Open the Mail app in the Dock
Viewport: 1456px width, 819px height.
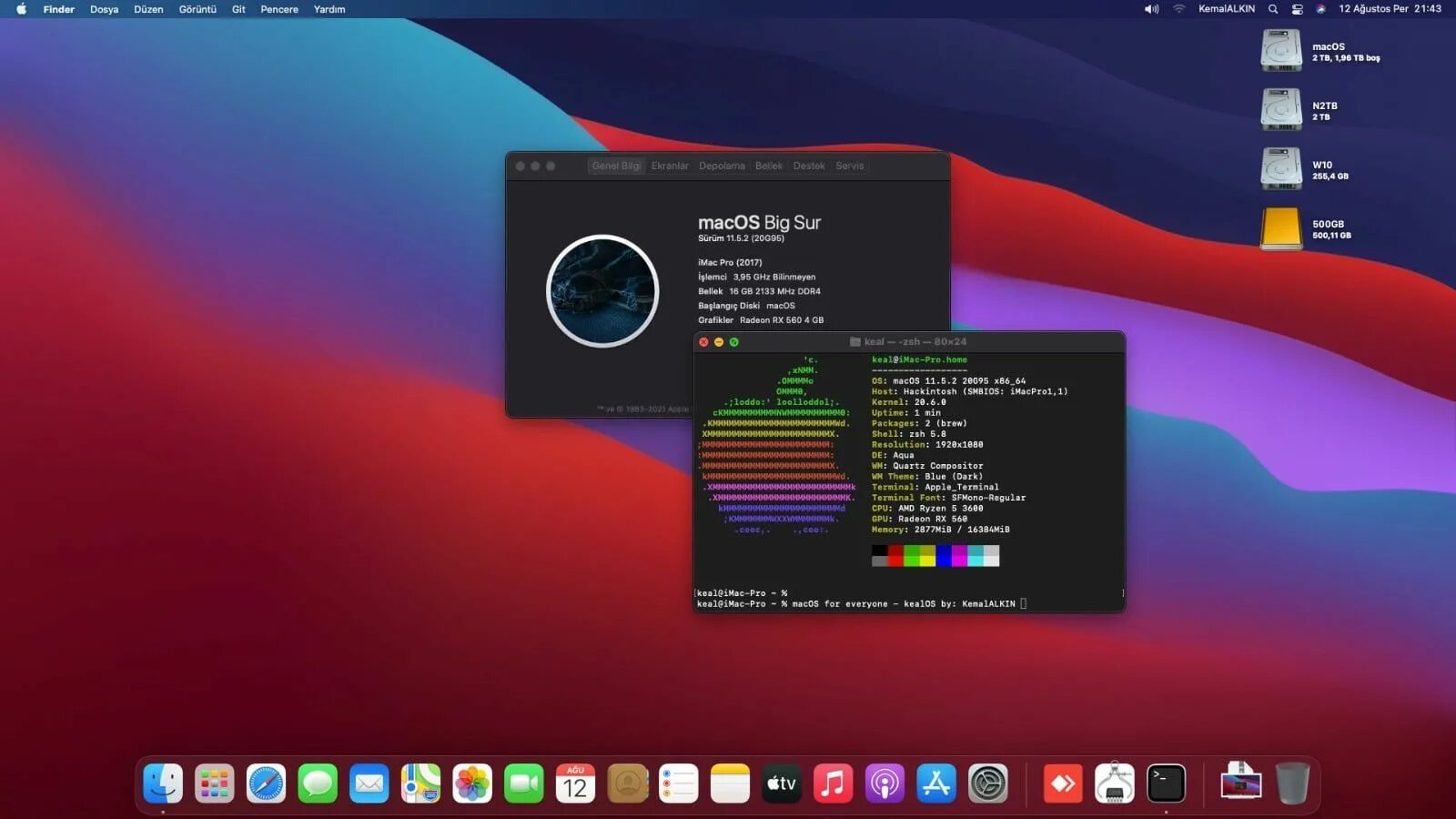[x=369, y=784]
